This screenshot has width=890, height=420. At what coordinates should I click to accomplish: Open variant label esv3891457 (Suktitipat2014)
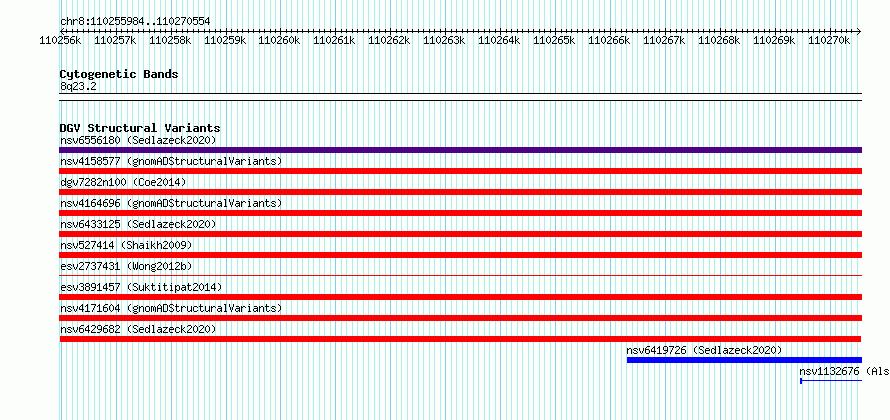(141, 287)
